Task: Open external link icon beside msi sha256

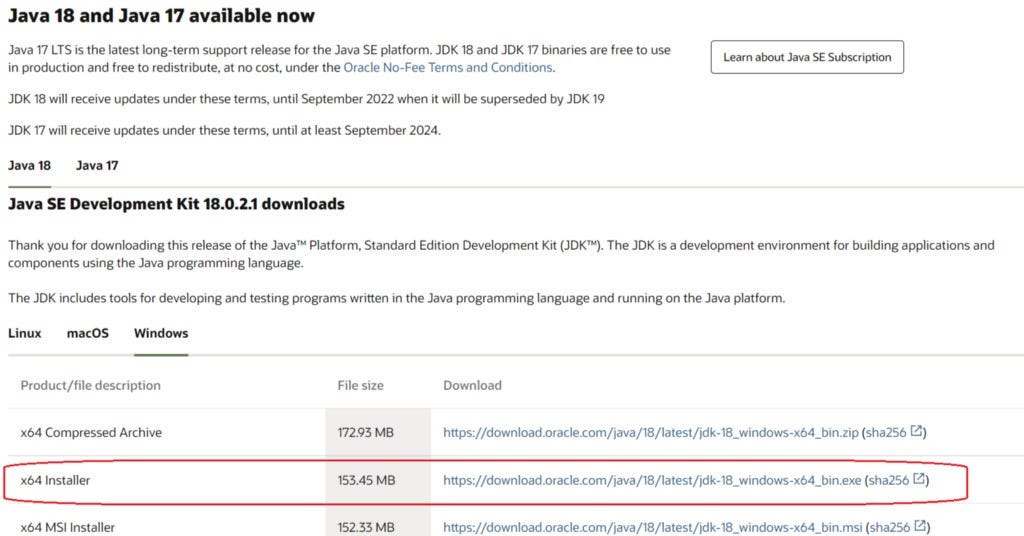Action: (920, 526)
